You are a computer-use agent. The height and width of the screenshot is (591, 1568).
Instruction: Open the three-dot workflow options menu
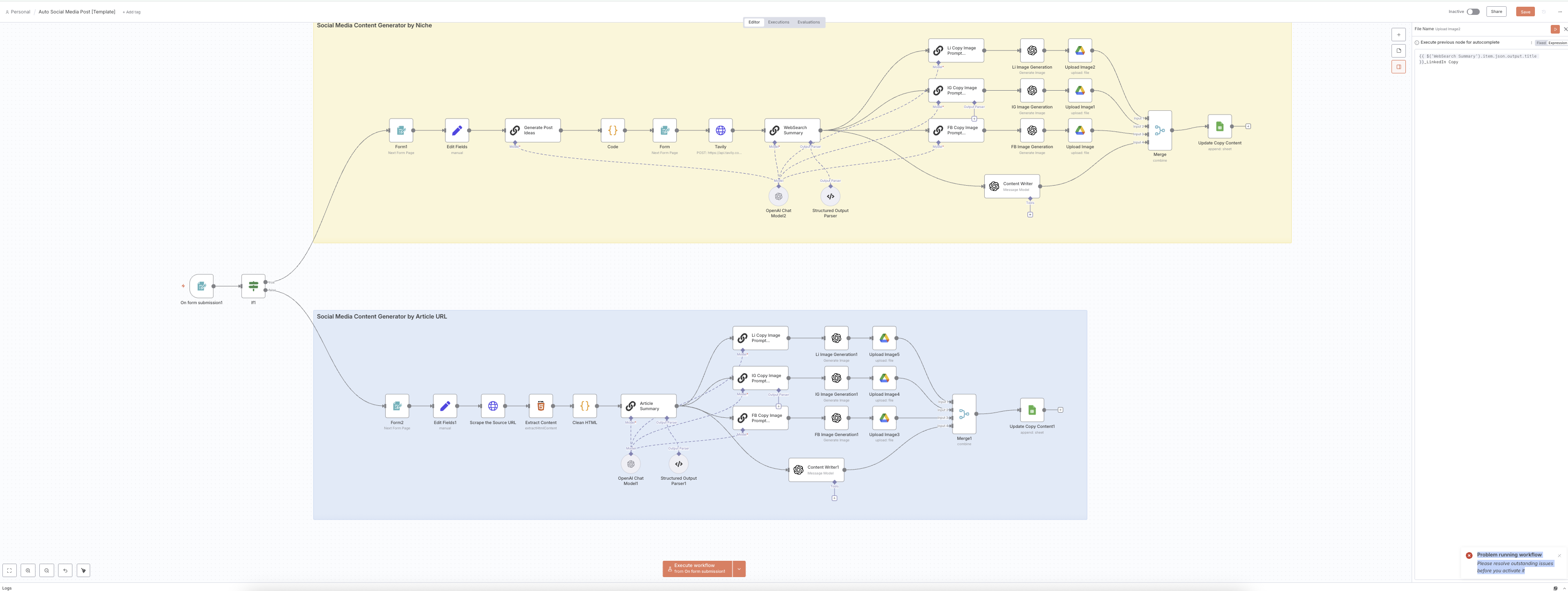click(1559, 12)
